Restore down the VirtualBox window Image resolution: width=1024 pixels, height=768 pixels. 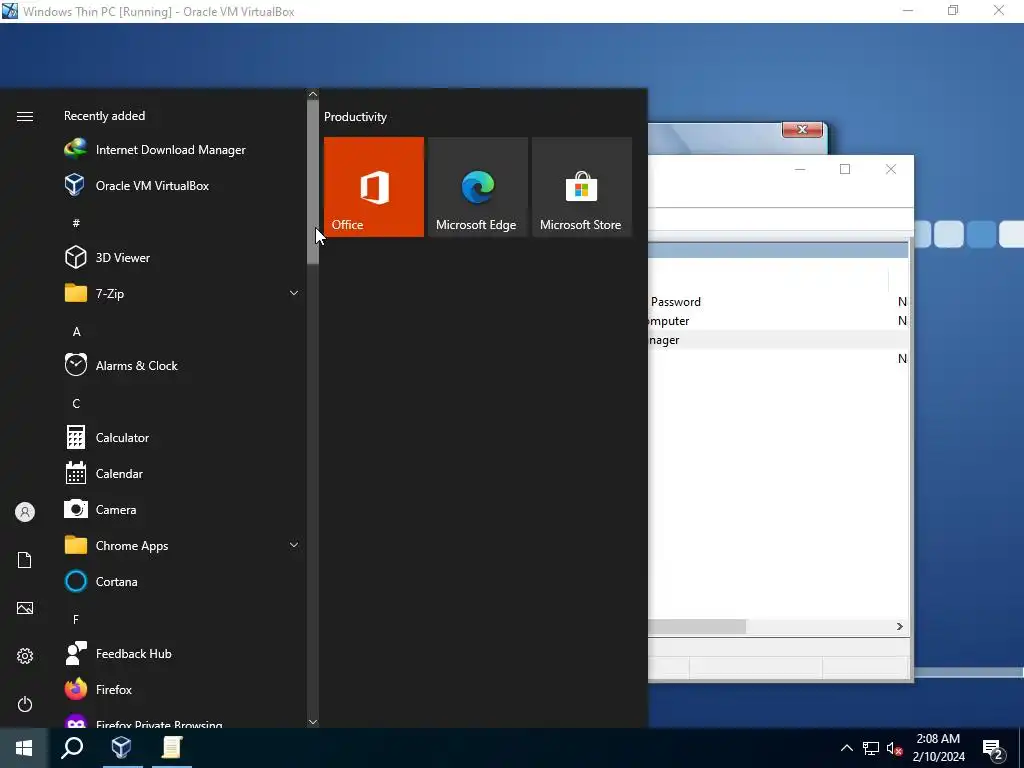pos(953,10)
